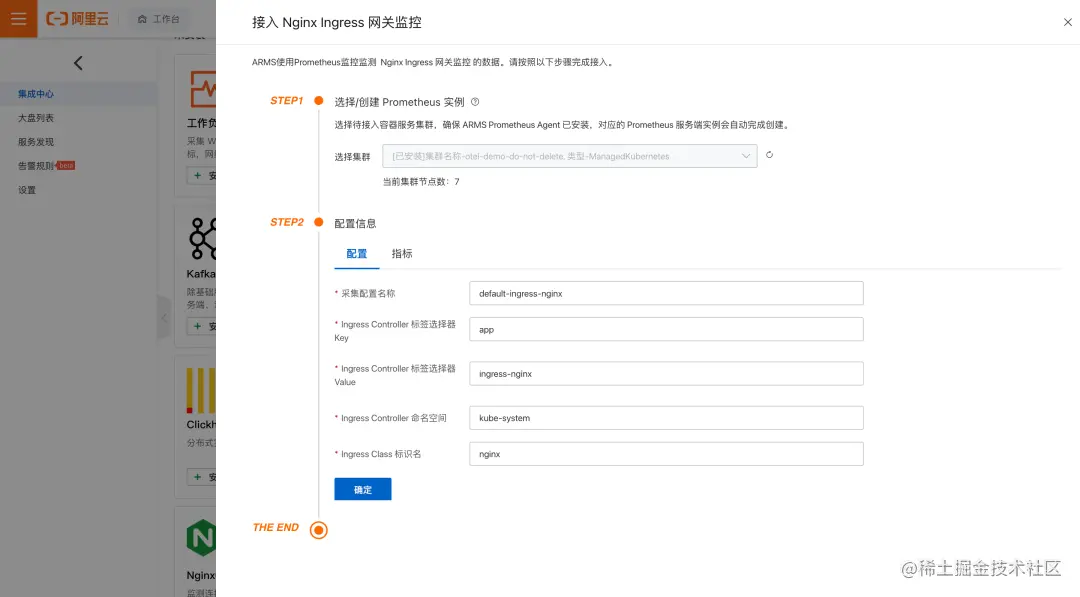
Task: Click the Alibaba Cloud logo
Action: (x=77, y=19)
